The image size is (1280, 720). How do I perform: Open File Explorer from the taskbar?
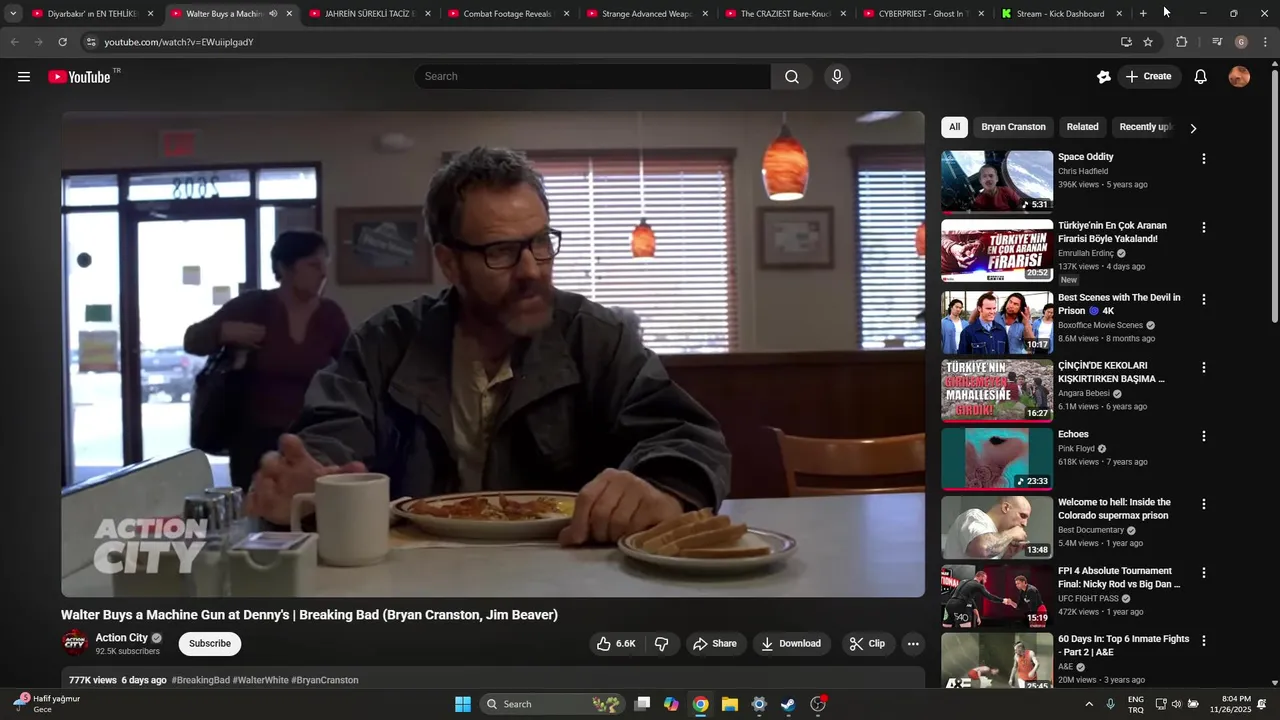[x=730, y=704]
